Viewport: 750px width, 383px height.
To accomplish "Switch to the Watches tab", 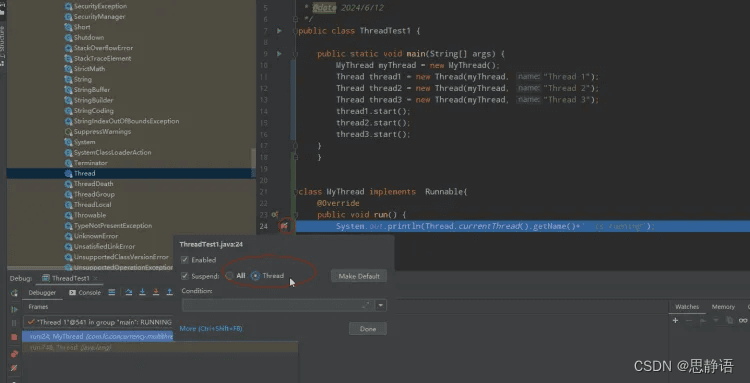I will pyautogui.click(x=687, y=307).
